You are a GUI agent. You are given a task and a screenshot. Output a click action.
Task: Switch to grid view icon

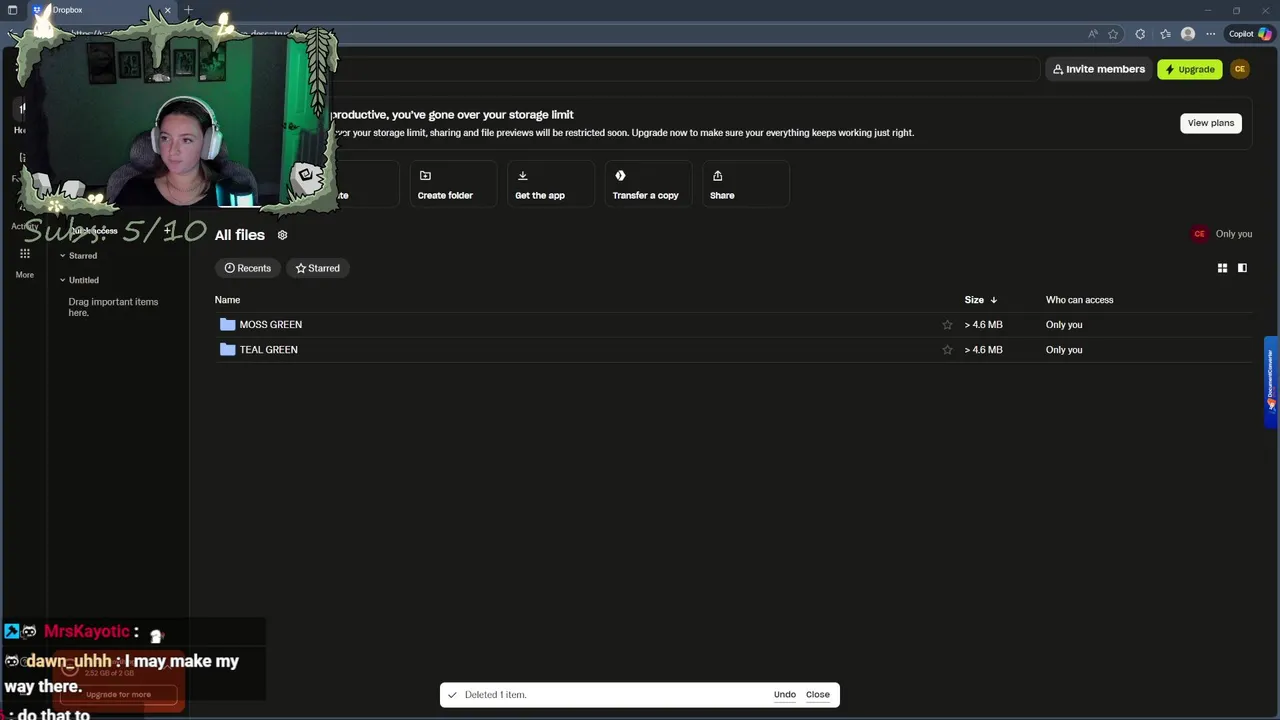(1222, 268)
